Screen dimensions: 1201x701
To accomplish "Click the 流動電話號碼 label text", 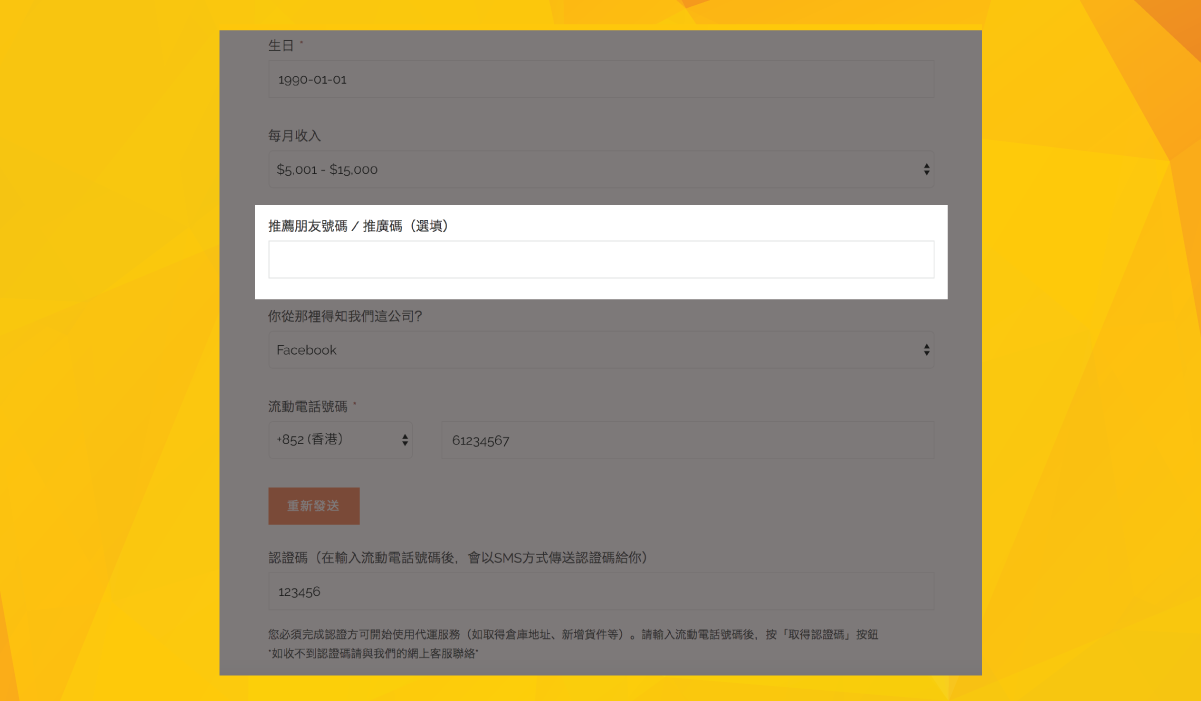I will tap(308, 407).
